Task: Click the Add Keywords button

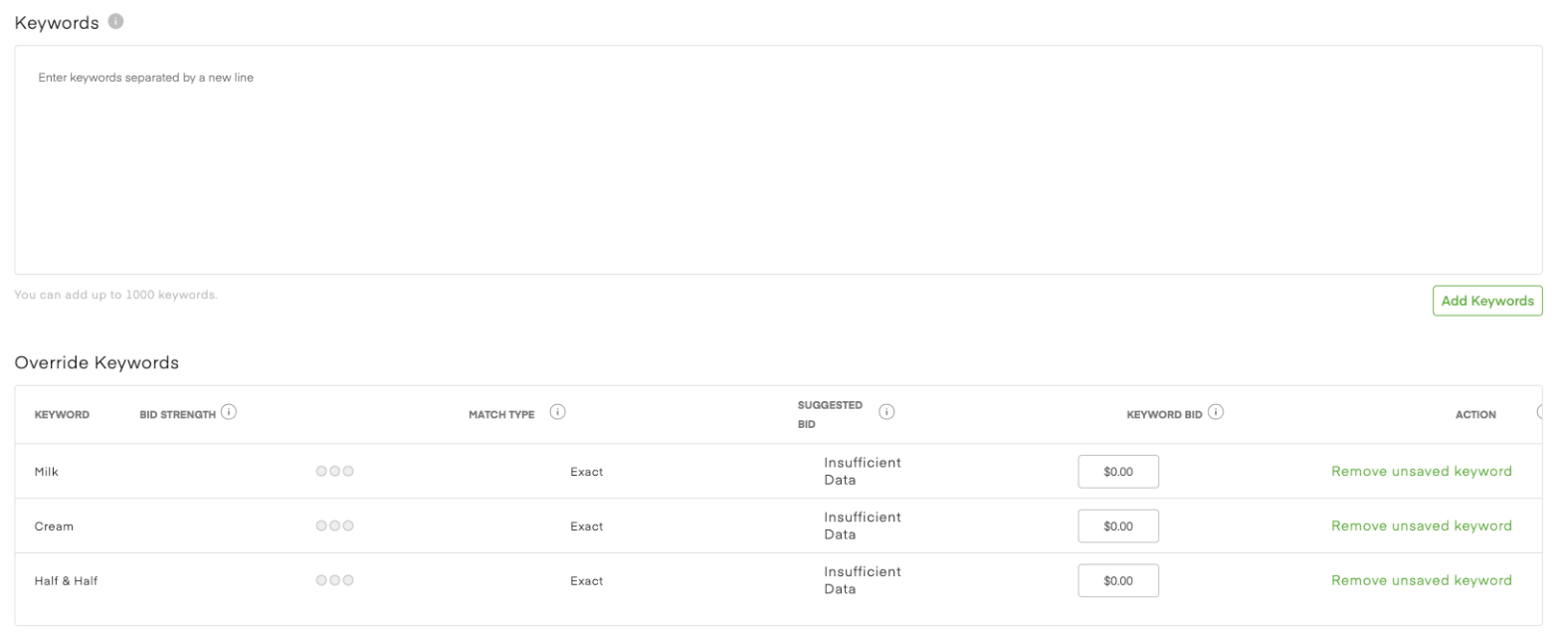Action: click(x=1486, y=301)
